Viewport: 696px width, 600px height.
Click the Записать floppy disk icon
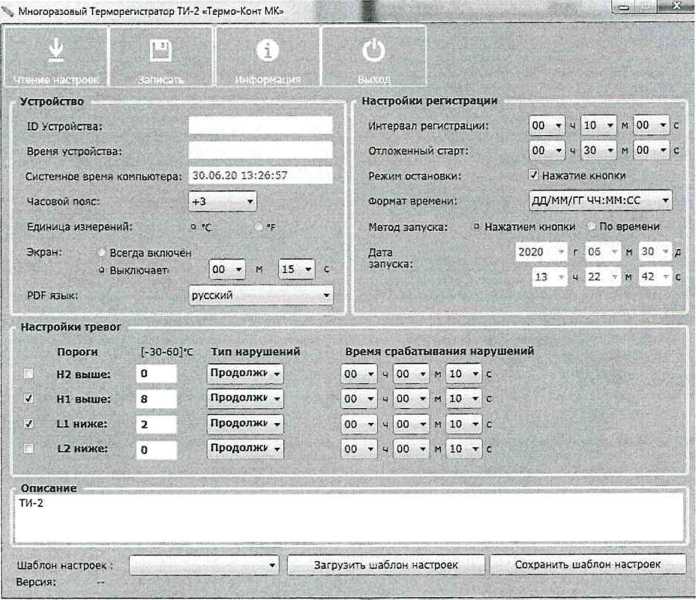(161, 50)
